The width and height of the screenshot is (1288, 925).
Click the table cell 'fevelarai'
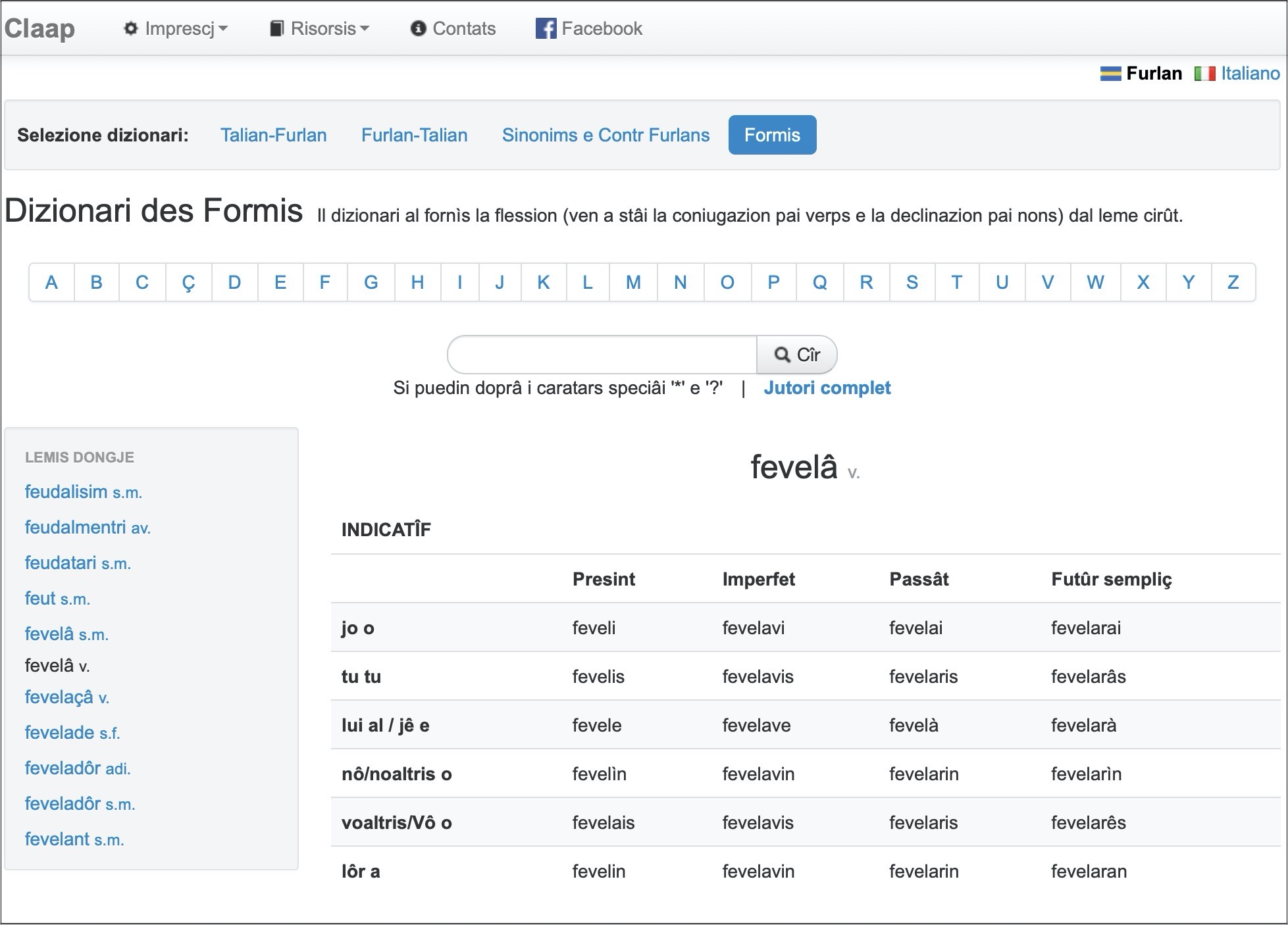point(1086,628)
